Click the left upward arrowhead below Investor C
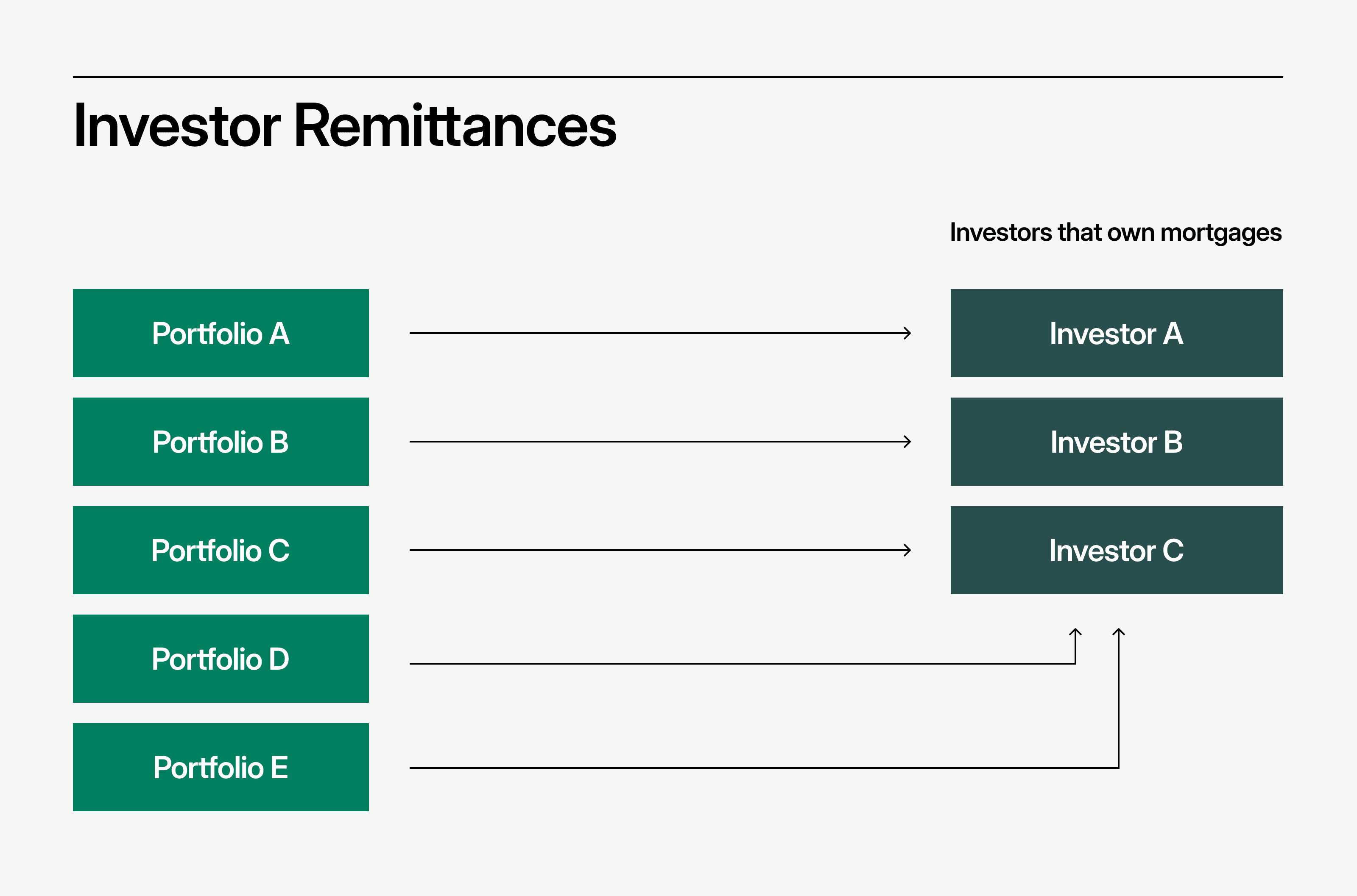Viewport: 1357px width, 896px height. click(x=1075, y=632)
